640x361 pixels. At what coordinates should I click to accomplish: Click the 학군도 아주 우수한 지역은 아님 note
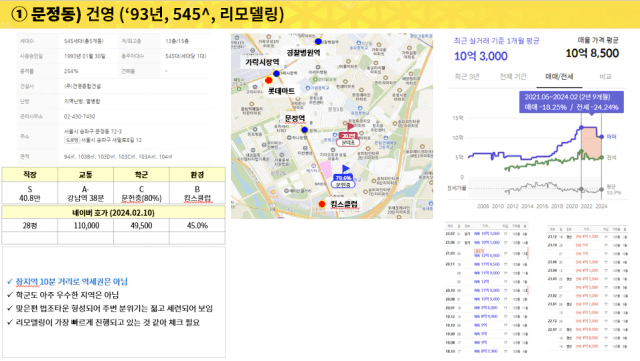[67, 295]
